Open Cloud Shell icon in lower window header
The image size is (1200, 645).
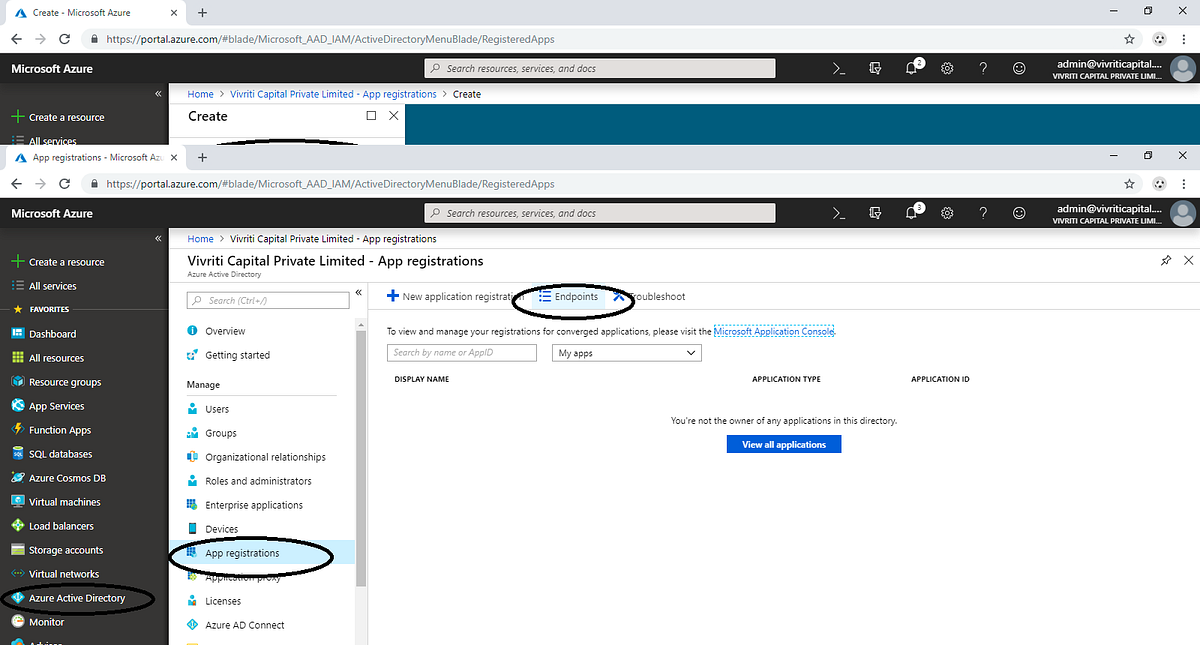pyautogui.click(x=840, y=213)
